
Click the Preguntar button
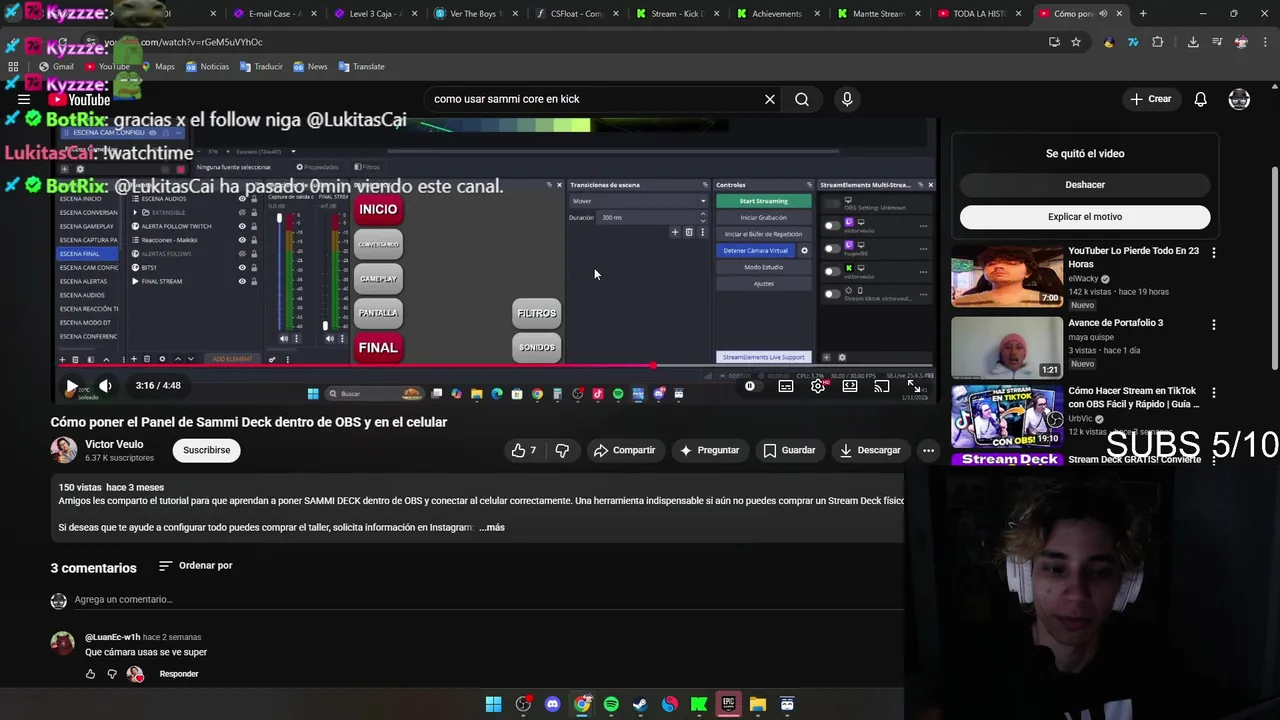coord(709,451)
